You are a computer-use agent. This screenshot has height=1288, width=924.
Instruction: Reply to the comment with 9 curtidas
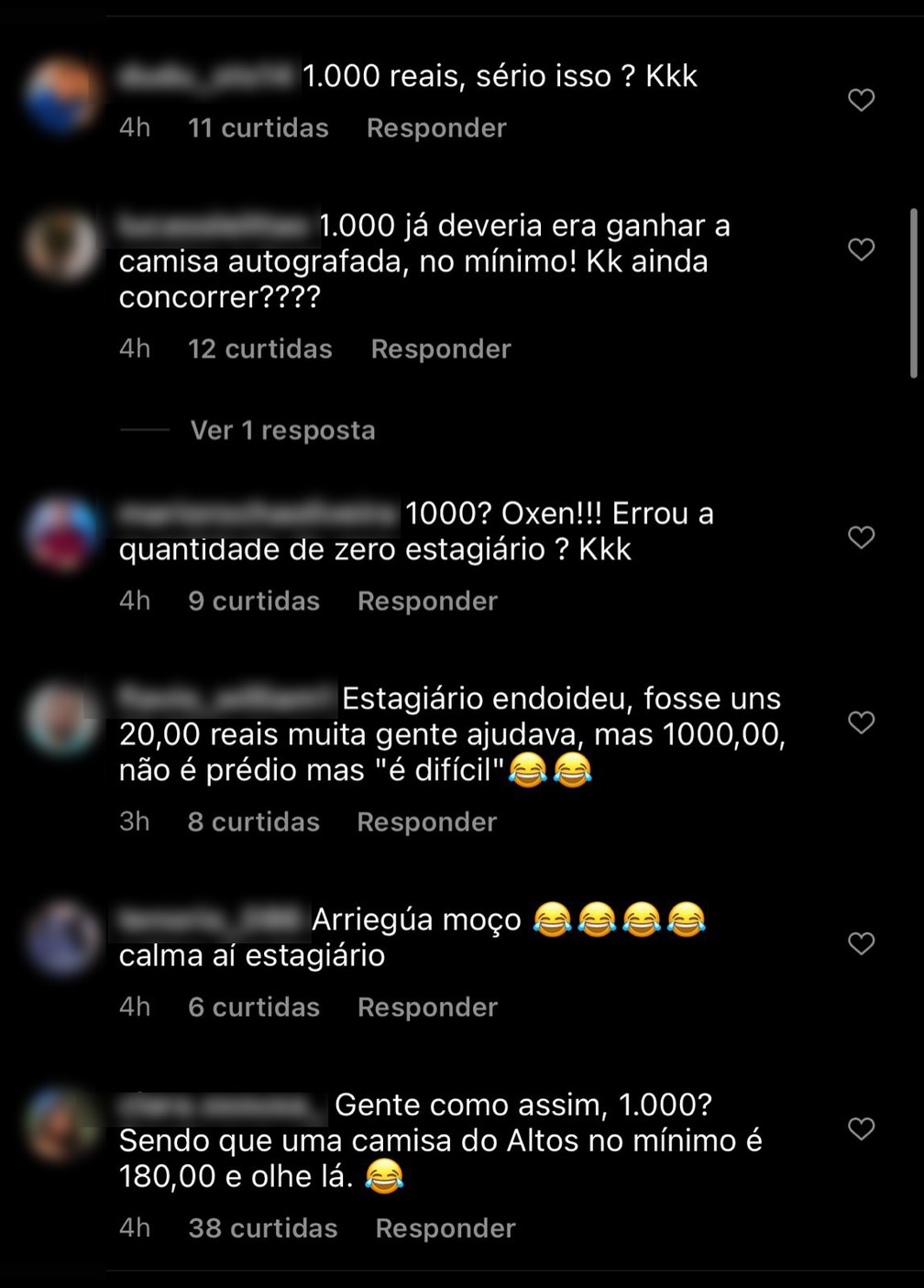(427, 601)
